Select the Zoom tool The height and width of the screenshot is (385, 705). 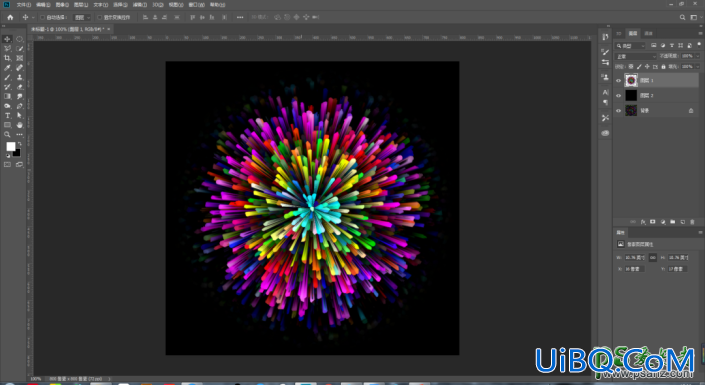pos(7,134)
